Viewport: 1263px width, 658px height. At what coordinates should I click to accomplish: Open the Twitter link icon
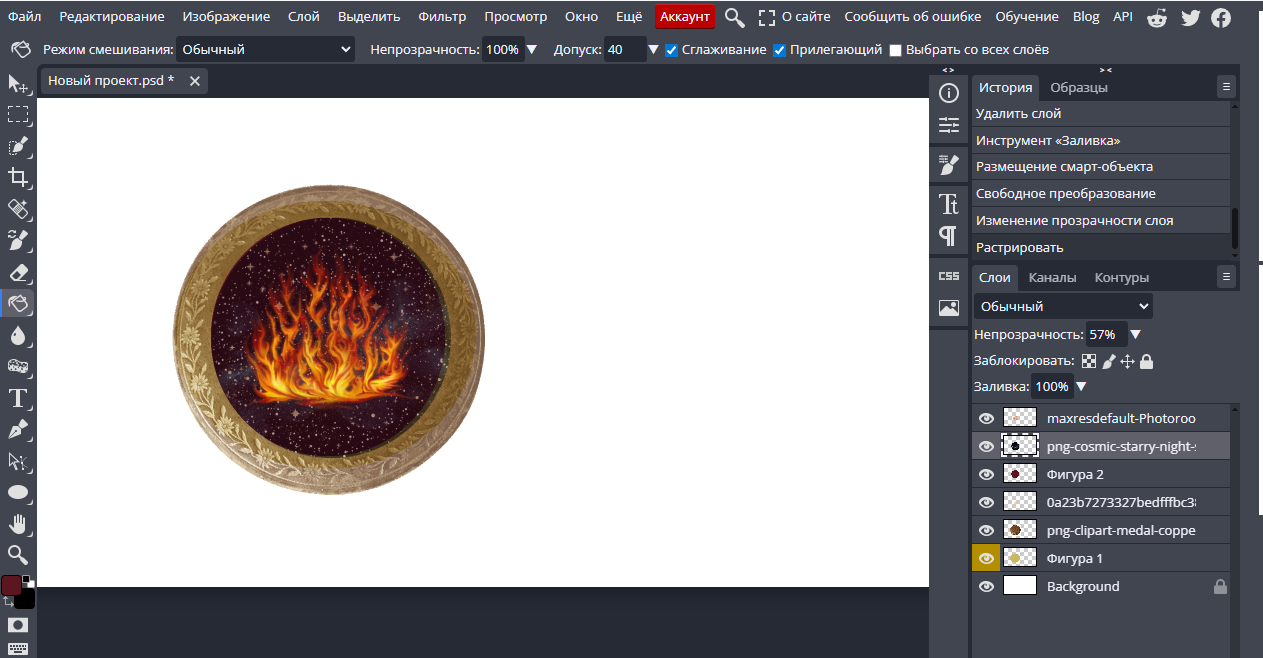pos(1190,17)
